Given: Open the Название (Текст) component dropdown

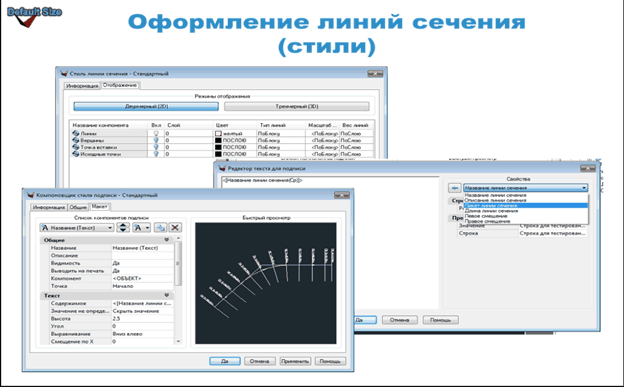Looking at the screenshot, I should tap(77, 227).
